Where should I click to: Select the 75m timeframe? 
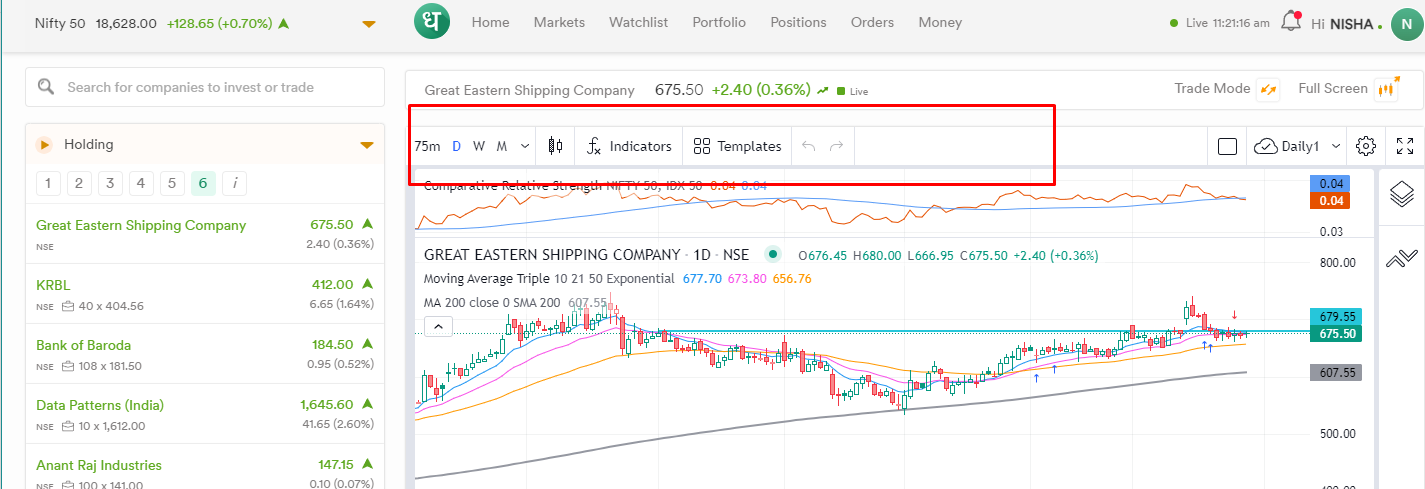427,146
